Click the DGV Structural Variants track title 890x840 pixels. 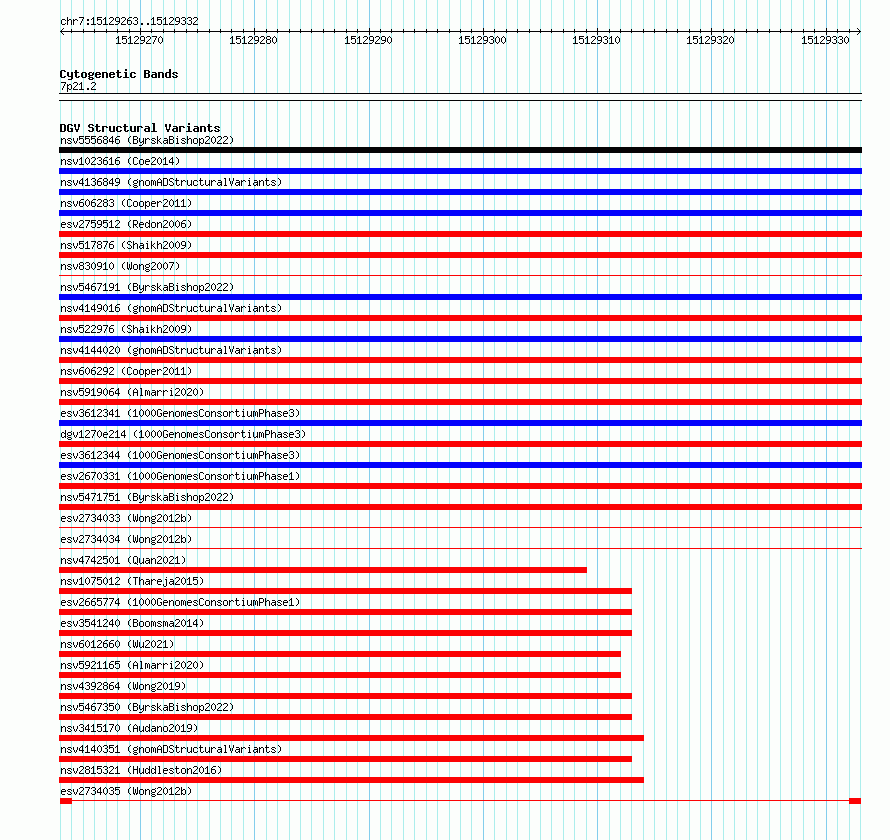pos(140,128)
